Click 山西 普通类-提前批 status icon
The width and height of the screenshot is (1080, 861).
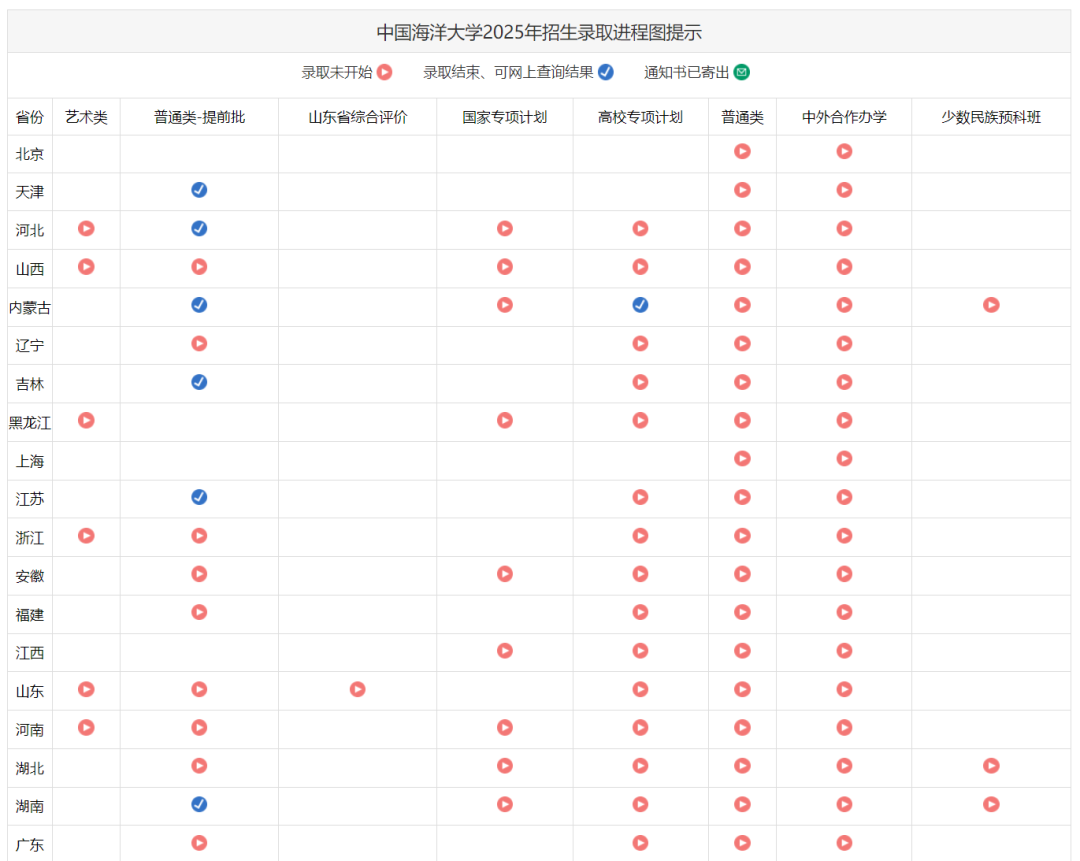point(199,267)
